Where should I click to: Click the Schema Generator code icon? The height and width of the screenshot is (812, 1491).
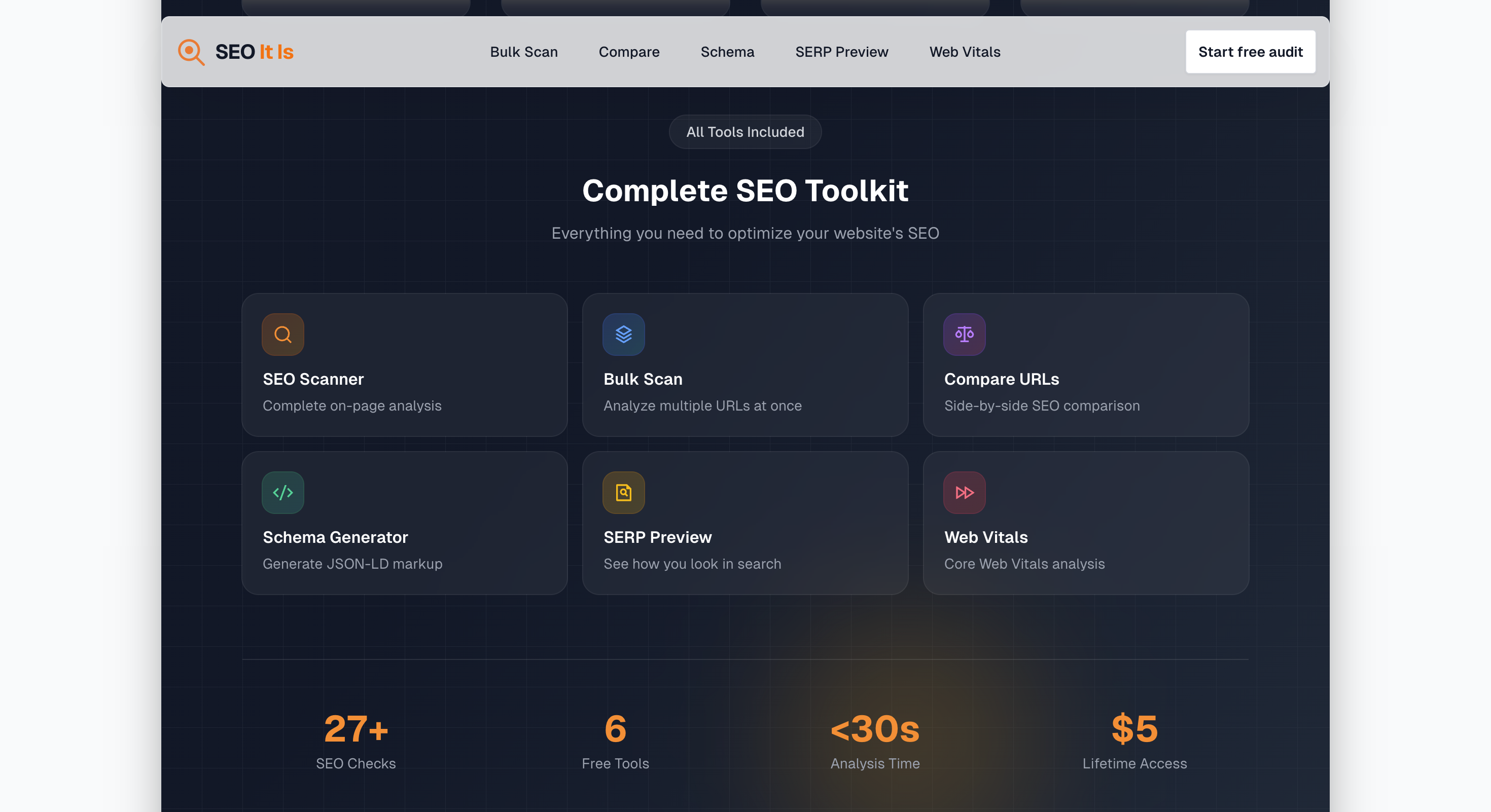(x=282, y=493)
